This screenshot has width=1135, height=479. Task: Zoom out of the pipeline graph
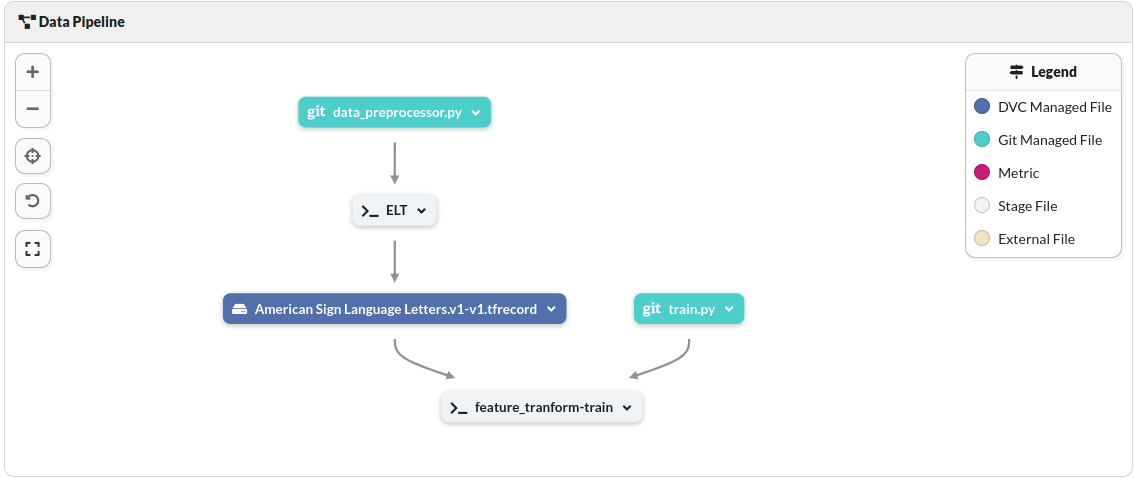coord(33,109)
